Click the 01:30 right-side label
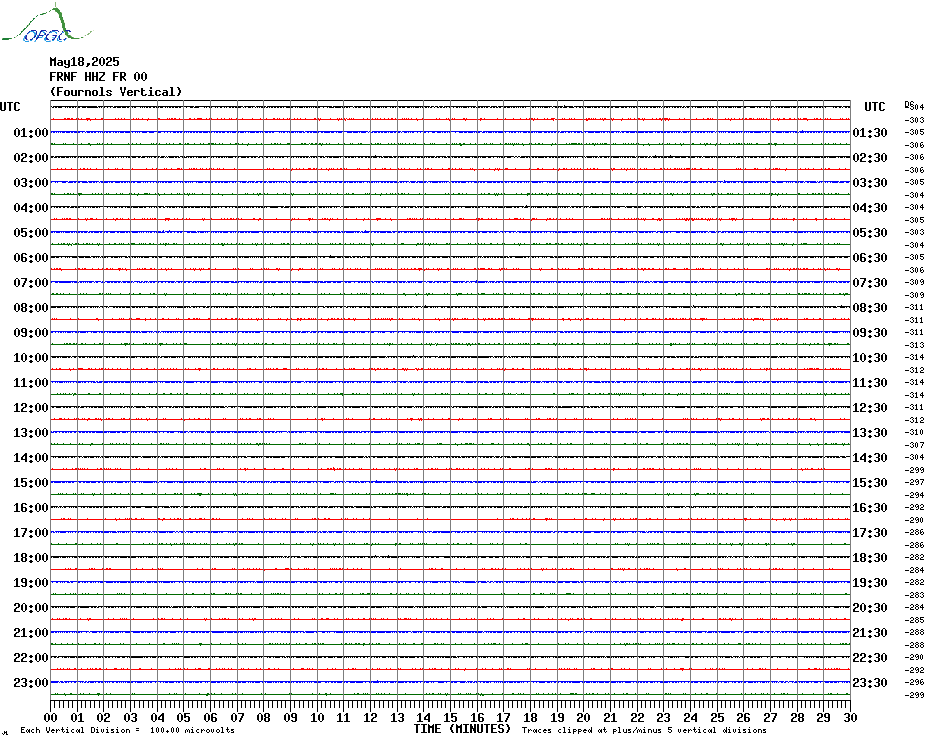Screen dimensions: 930x744 [x=870, y=133]
